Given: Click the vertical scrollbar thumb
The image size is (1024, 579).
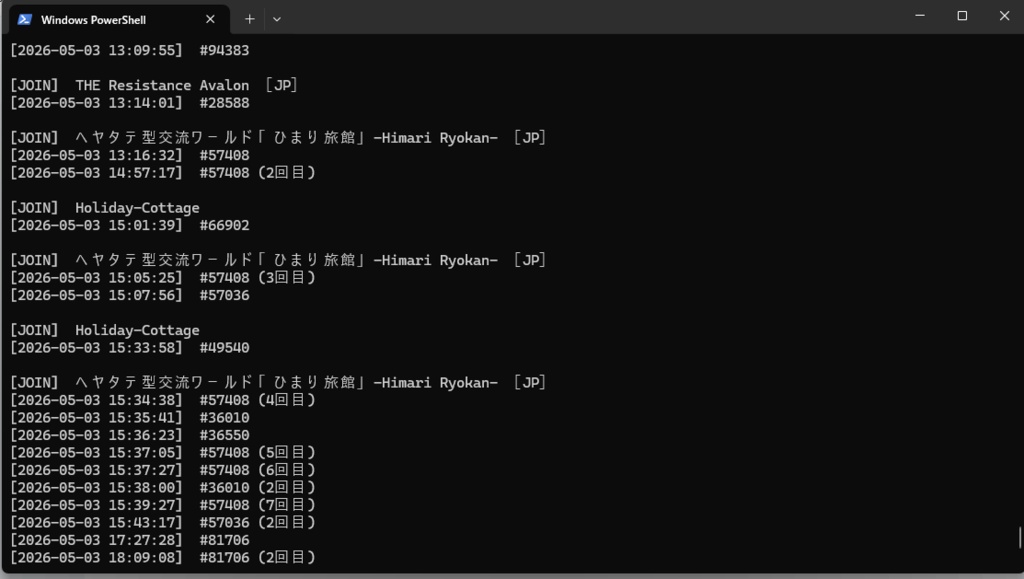Looking at the screenshot, I should point(1019,537).
